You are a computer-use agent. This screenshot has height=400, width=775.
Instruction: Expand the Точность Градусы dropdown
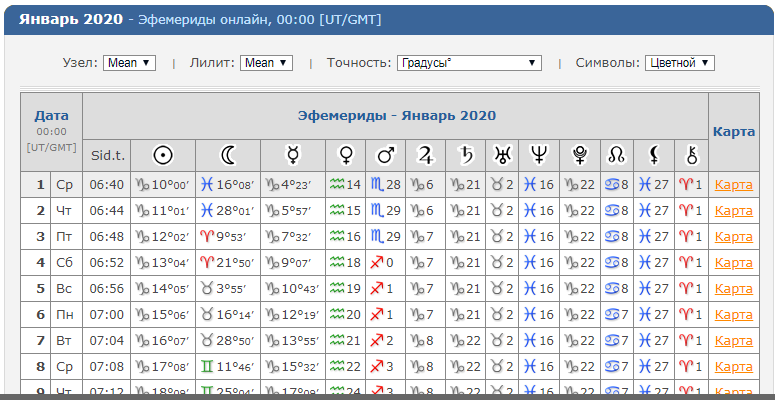(x=469, y=63)
